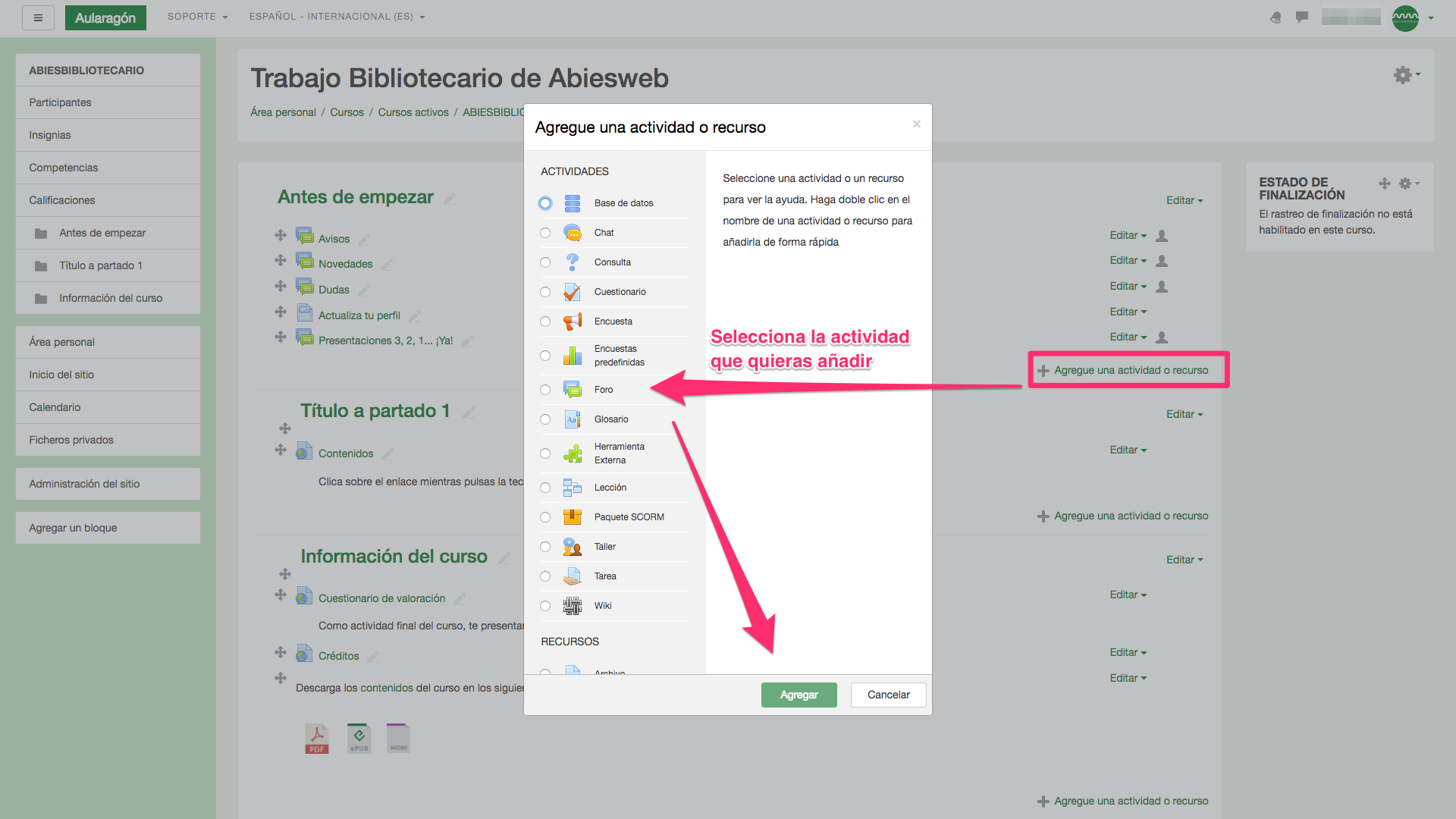Screen dimensions: 1456x819
Task: Click the Paquete SCORM box icon
Action: click(573, 517)
